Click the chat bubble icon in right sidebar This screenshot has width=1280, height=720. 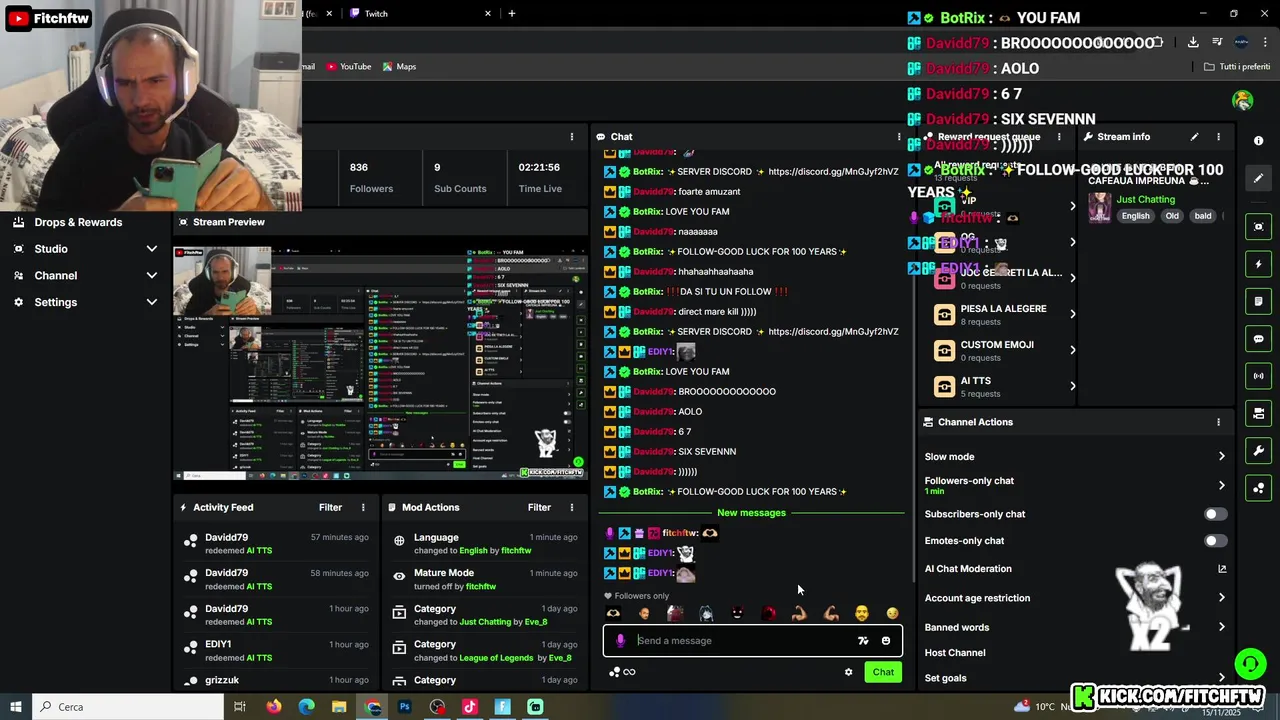coord(1259,339)
